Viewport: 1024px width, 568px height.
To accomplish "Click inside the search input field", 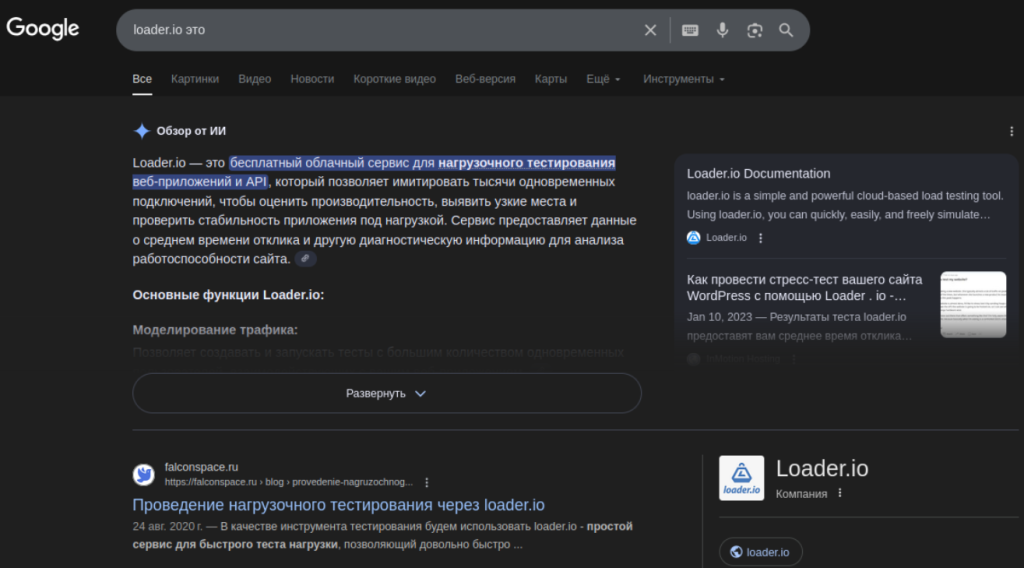I will point(380,30).
